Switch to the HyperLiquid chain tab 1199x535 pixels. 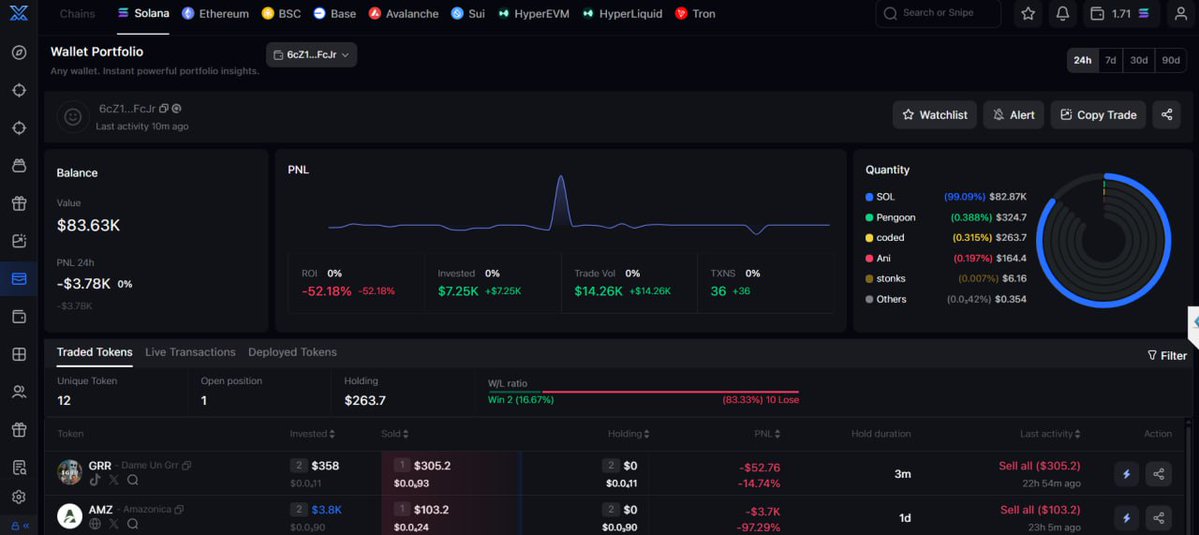click(x=622, y=14)
